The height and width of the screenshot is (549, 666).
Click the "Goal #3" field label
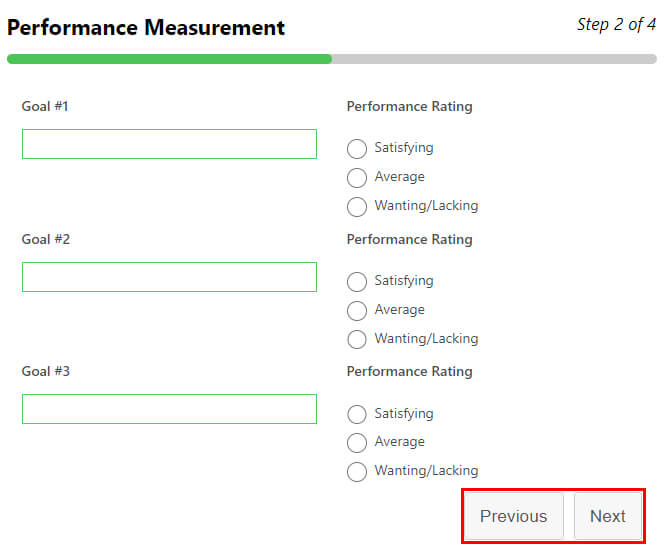45,371
